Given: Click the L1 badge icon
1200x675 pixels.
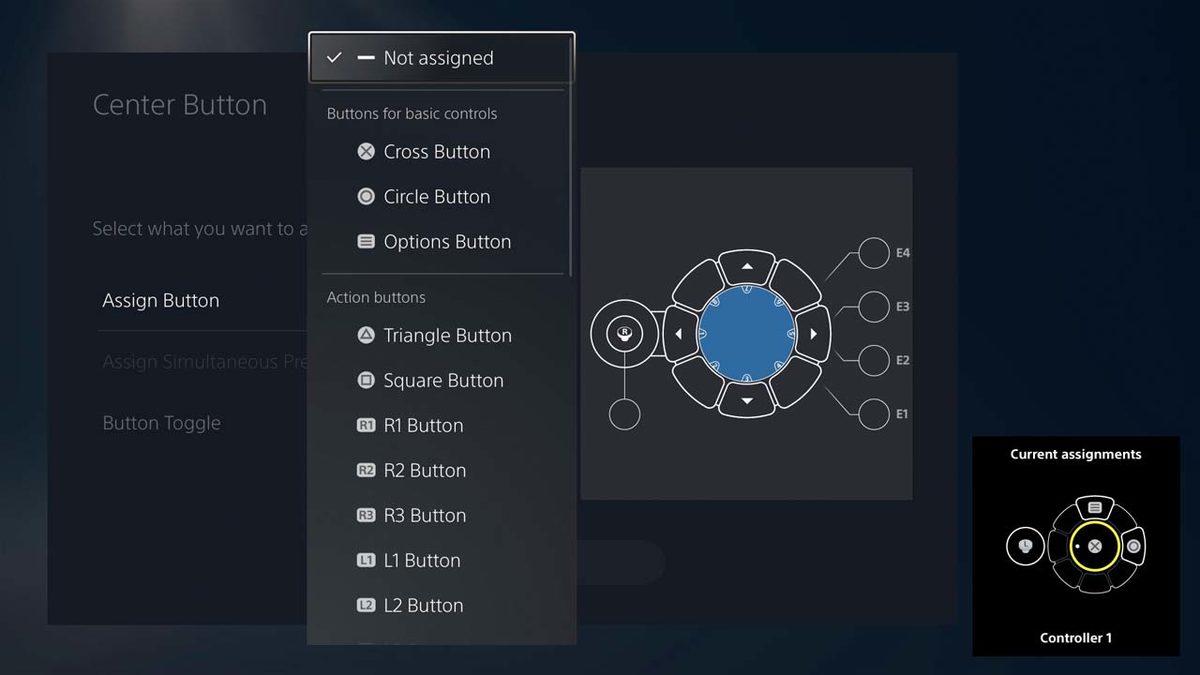Looking at the screenshot, I should point(366,561).
